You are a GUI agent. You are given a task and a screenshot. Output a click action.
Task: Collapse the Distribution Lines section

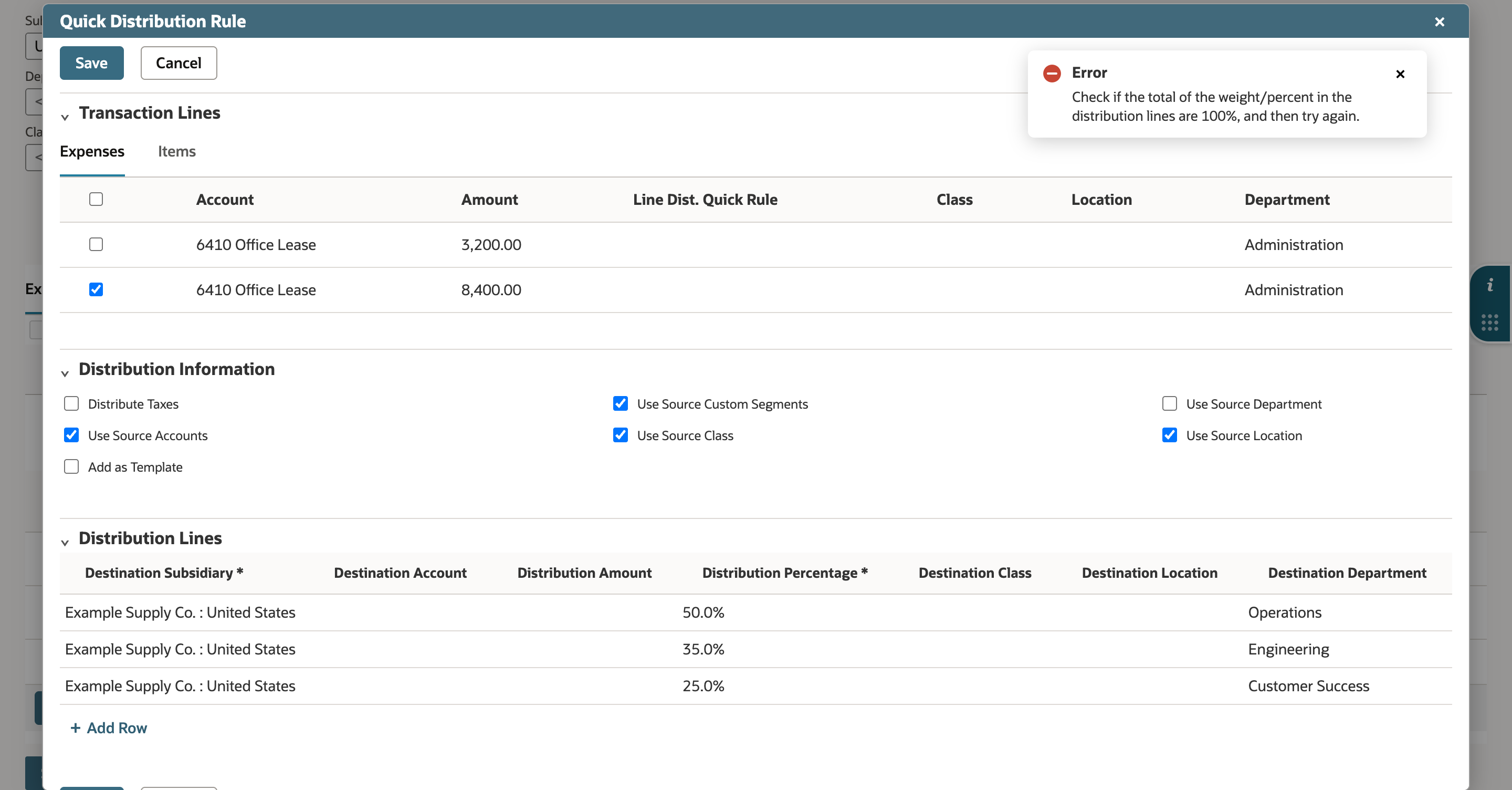pyautogui.click(x=65, y=542)
